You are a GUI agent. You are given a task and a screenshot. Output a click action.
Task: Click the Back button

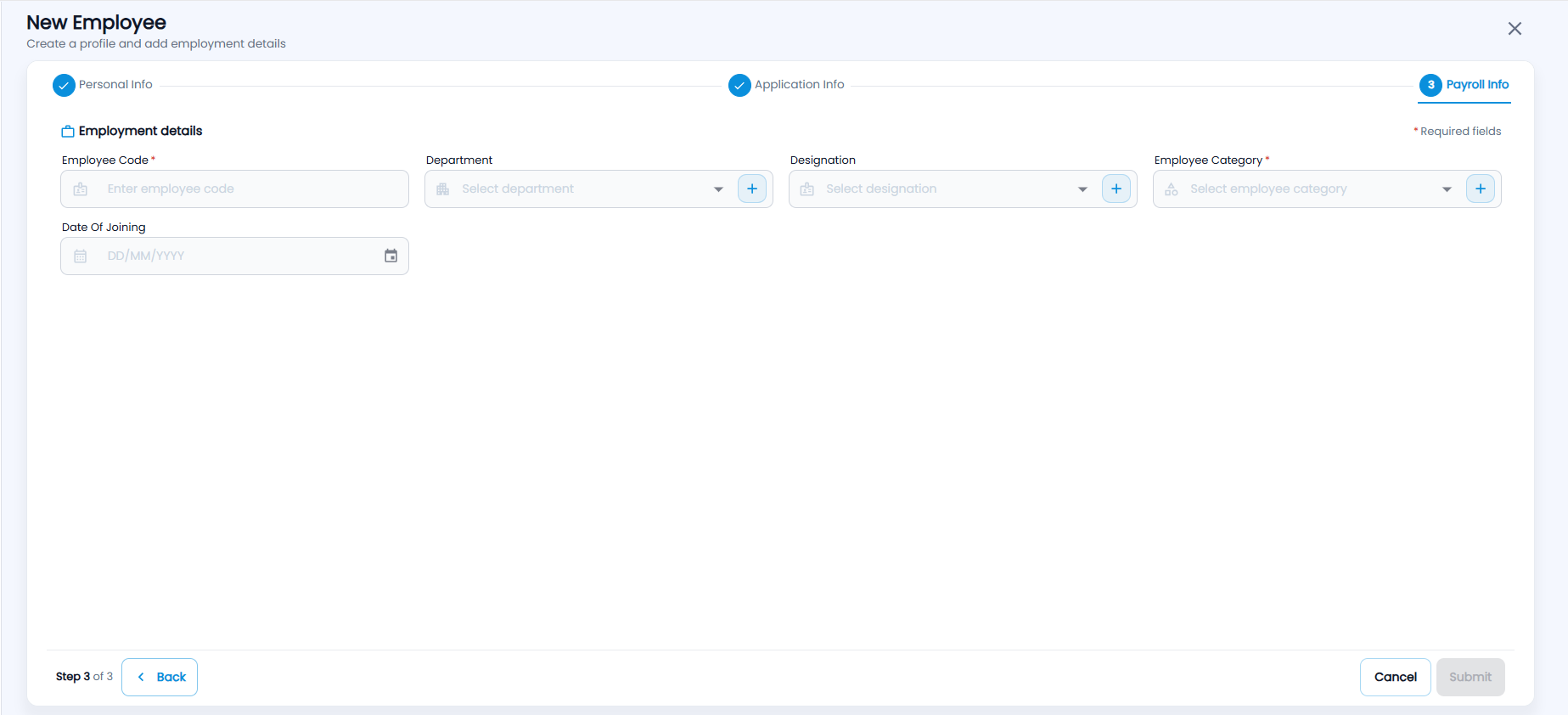pyautogui.click(x=160, y=677)
